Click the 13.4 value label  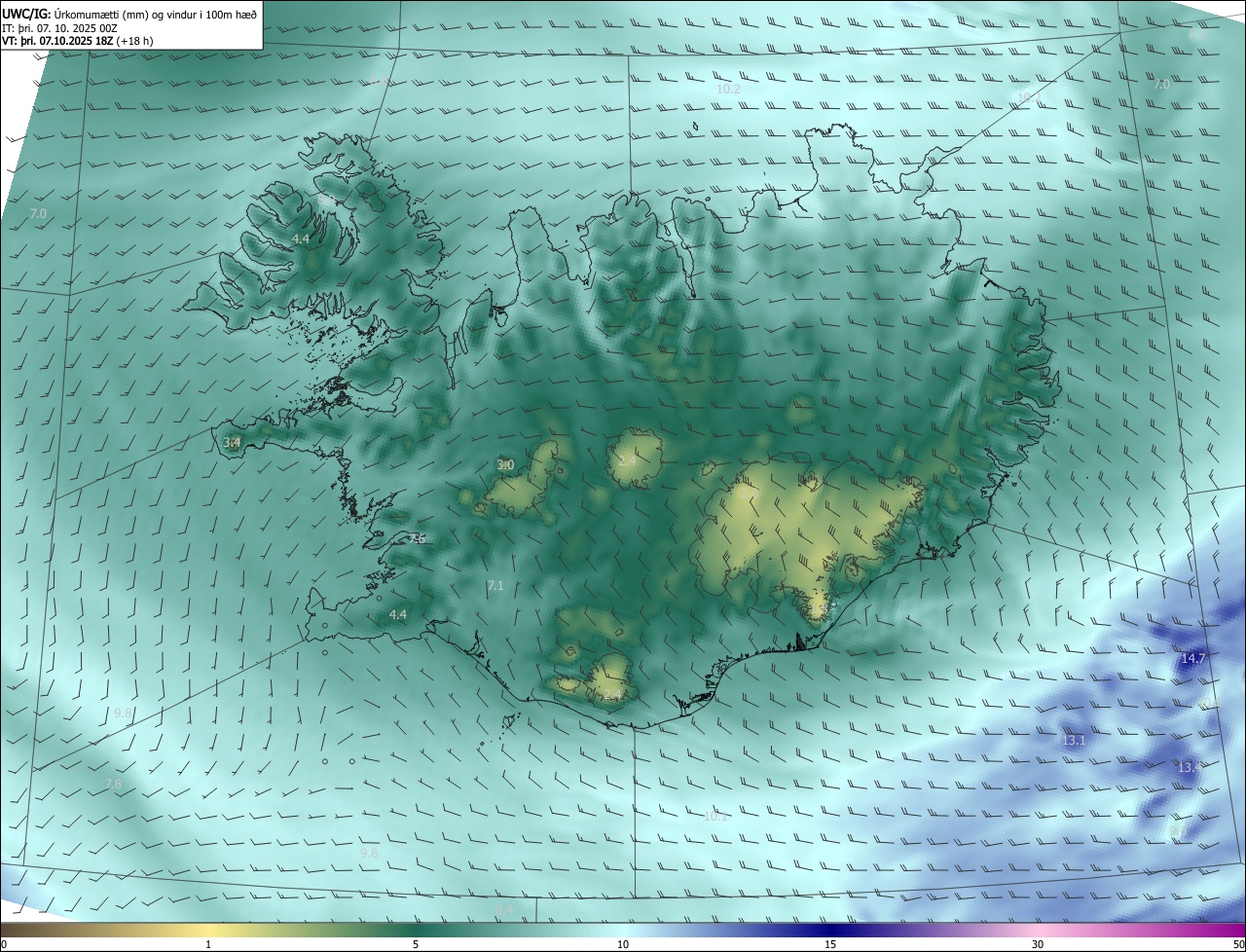pos(1191,768)
